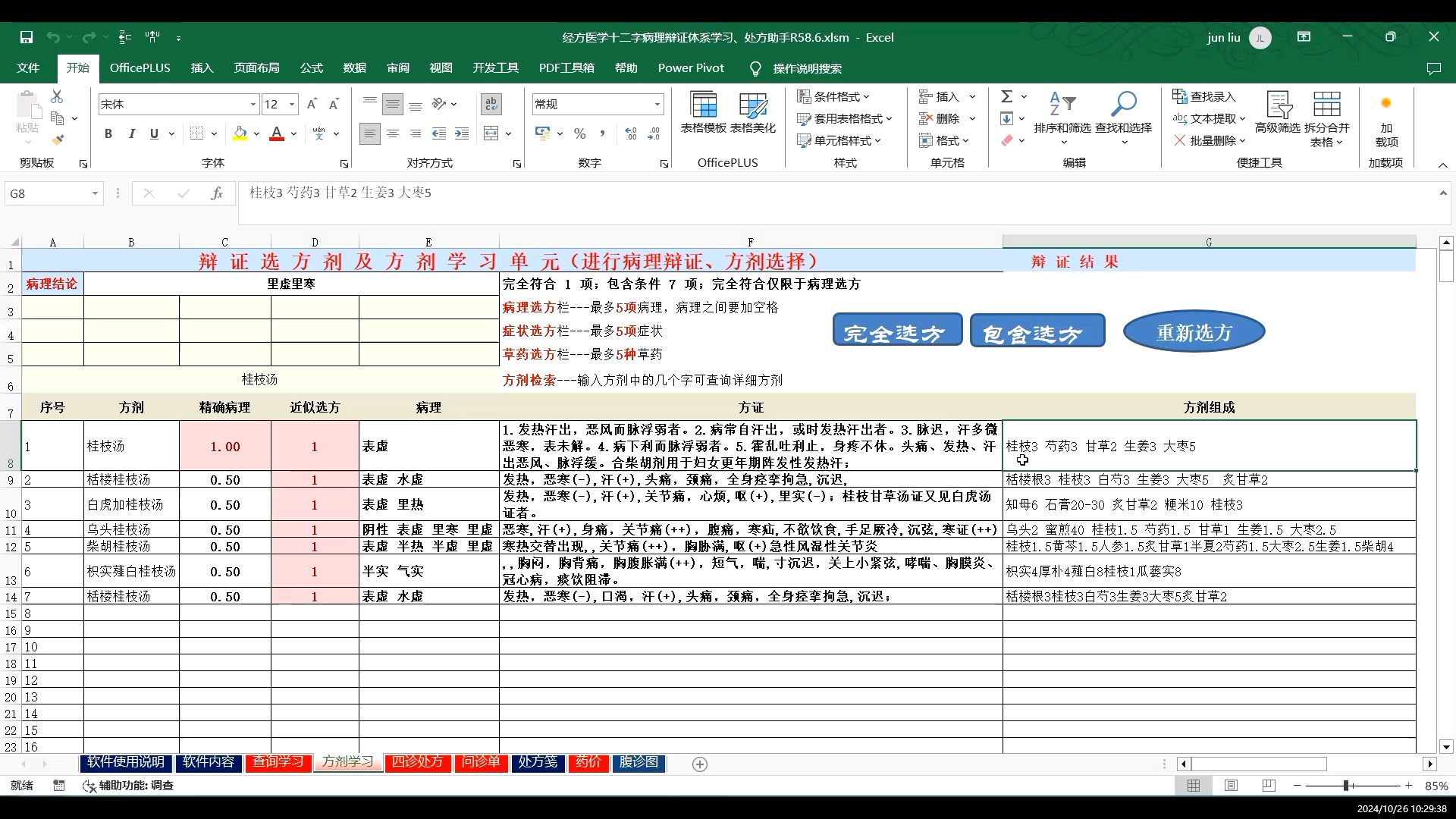Open the 插入 ribbon tab
Viewport: 1456px width, 819px height.
(x=202, y=68)
